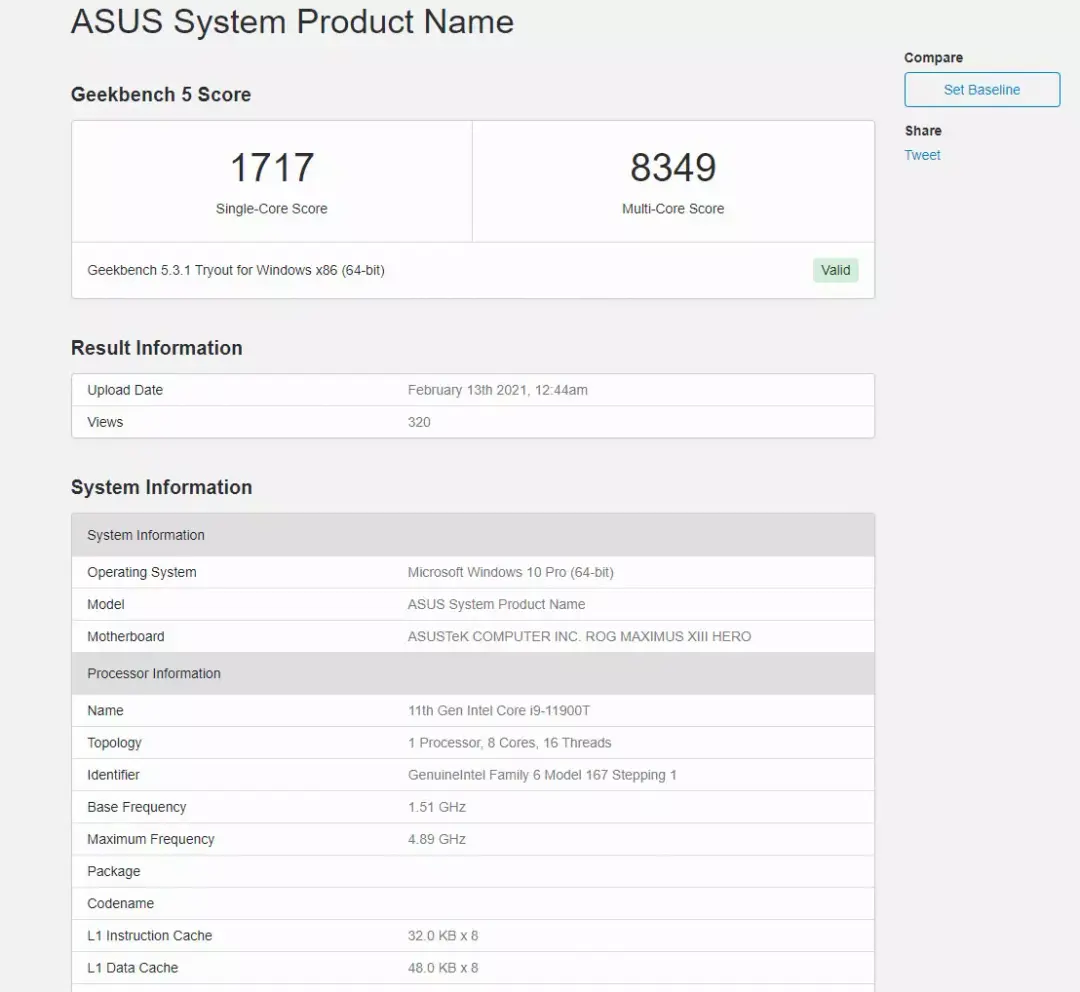Select the Single-Core Score value 1717

point(272,167)
